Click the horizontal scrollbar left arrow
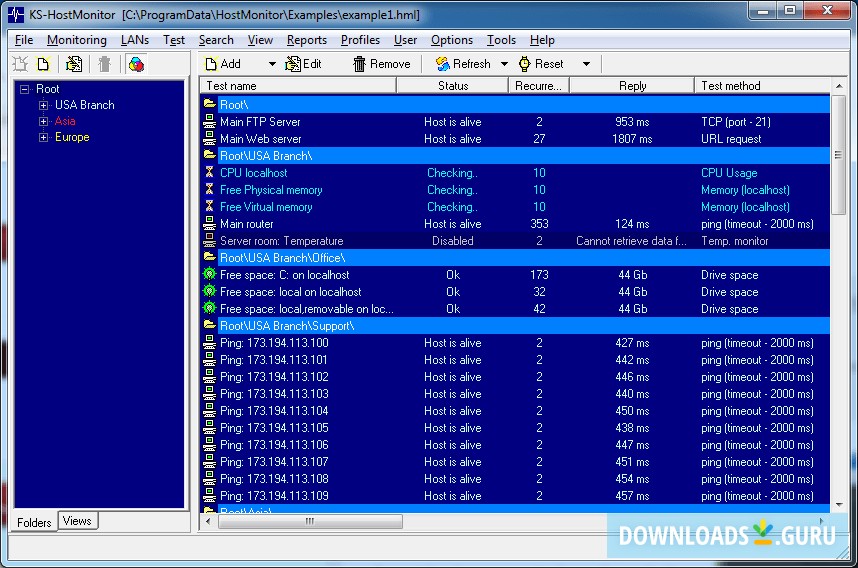This screenshot has height=568, width=858. click(208, 521)
